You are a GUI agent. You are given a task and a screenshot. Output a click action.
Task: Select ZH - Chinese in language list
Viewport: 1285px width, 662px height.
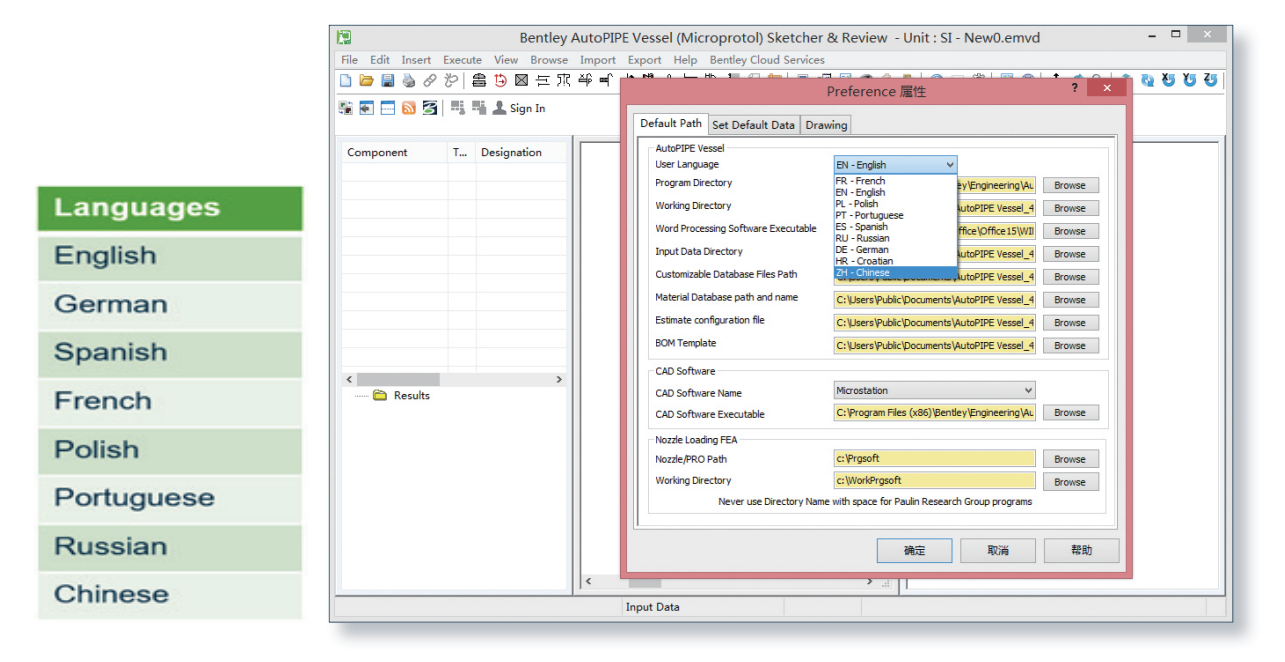(895, 272)
